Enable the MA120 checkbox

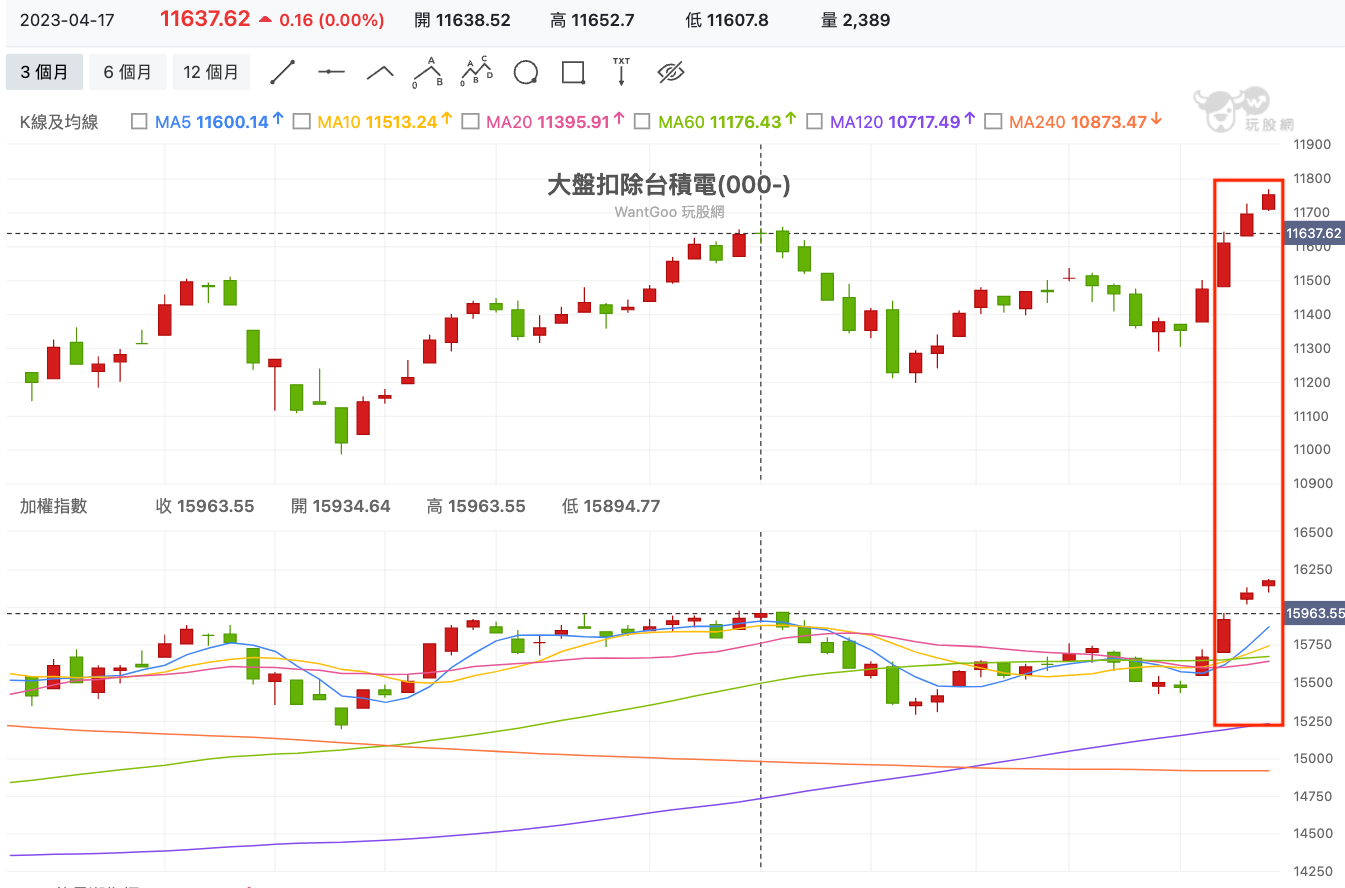pos(814,122)
